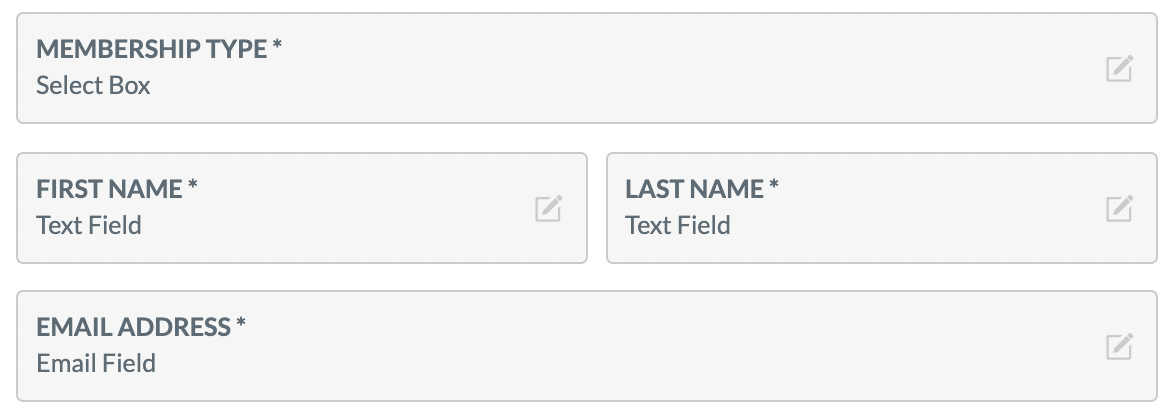Select the MEMBERSHIP TYPE heading label
The height and width of the screenshot is (420, 1174).
tap(151, 49)
